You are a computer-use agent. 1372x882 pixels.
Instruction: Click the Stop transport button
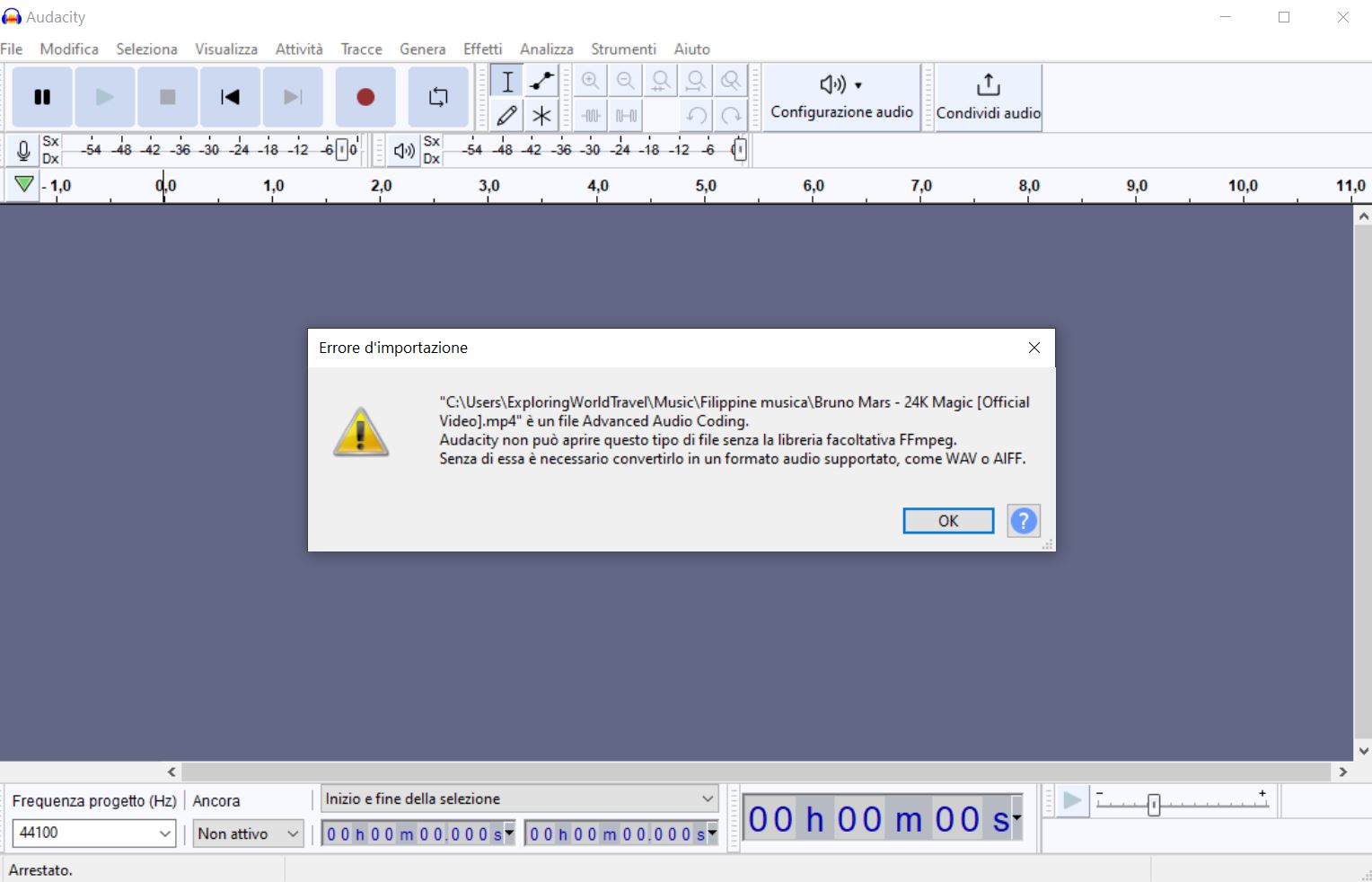(x=167, y=97)
